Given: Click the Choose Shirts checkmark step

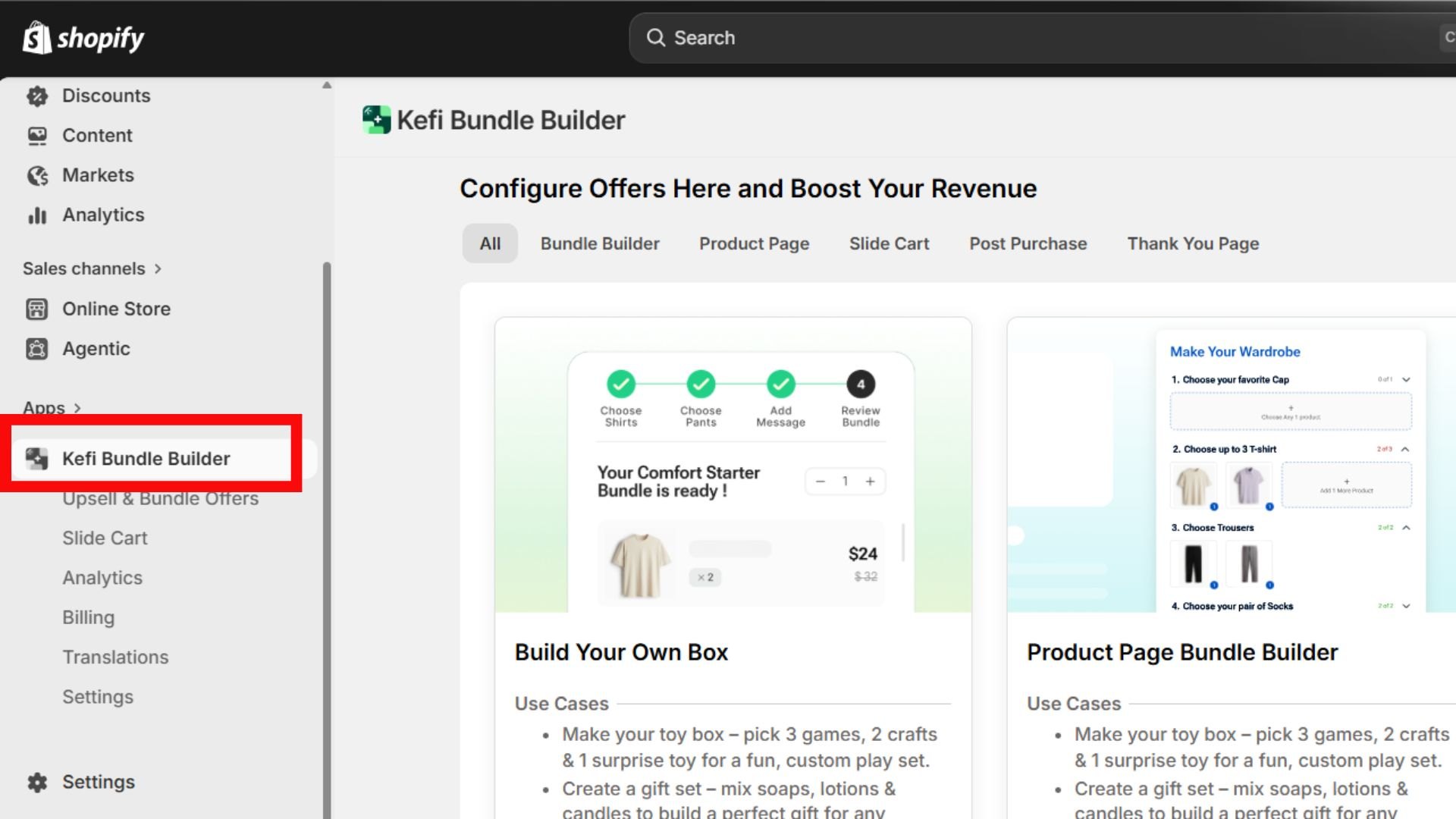Looking at the screenshot, I should point(621,384).
